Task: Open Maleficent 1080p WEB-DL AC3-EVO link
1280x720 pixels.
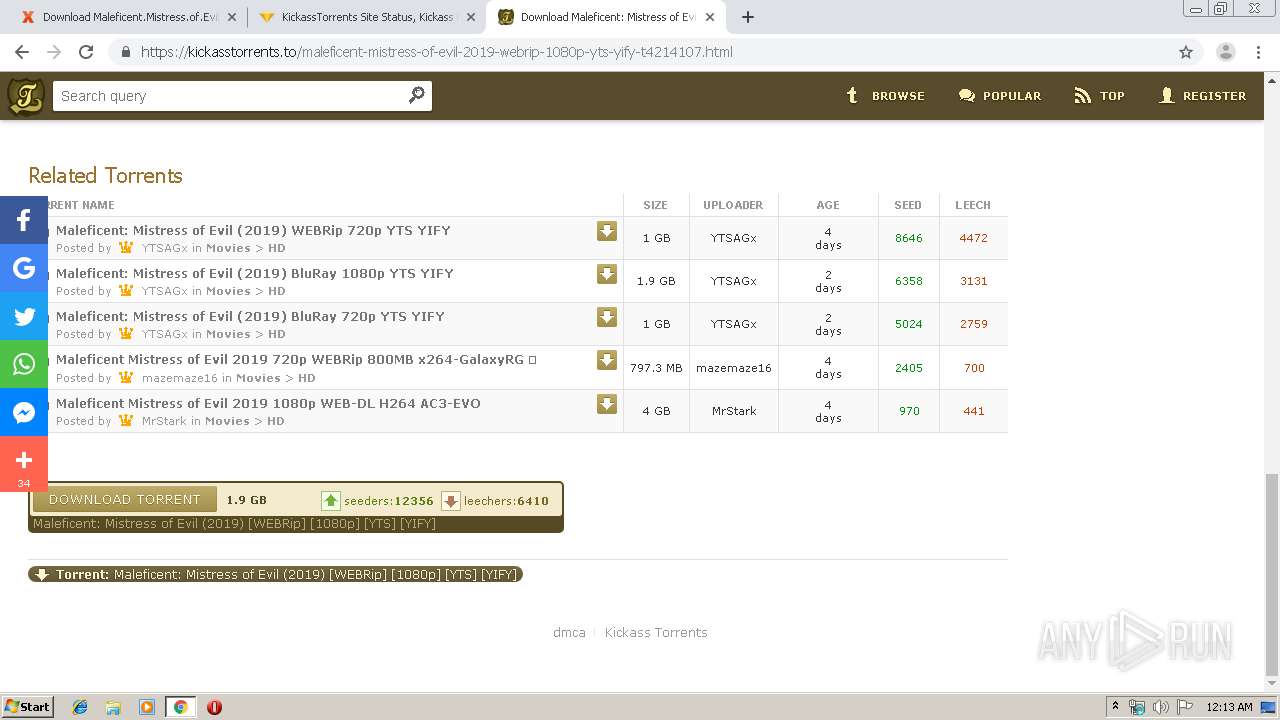Action: pos(268,403)
